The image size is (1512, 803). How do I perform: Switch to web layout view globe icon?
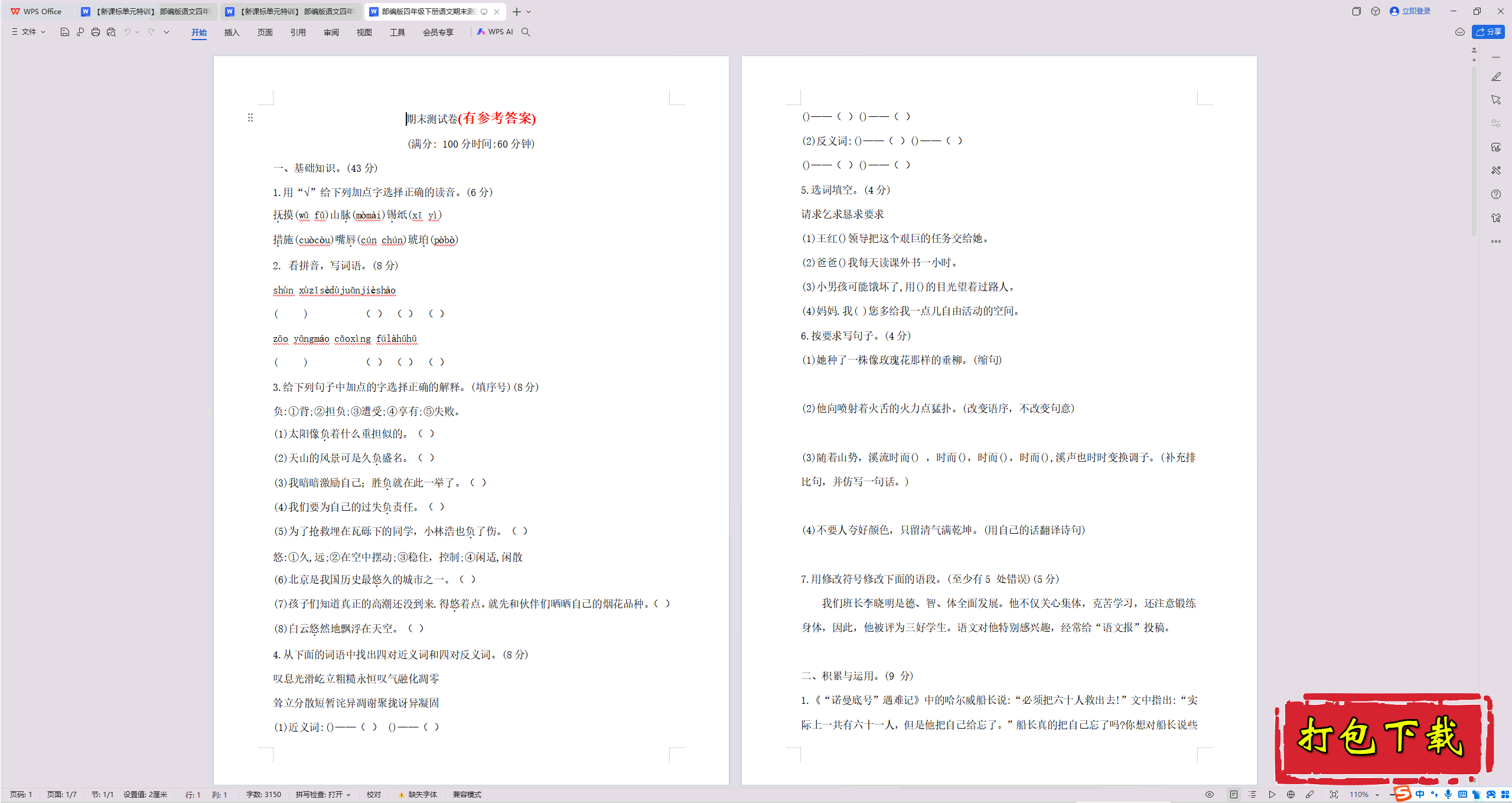[x=1291, y=795]
